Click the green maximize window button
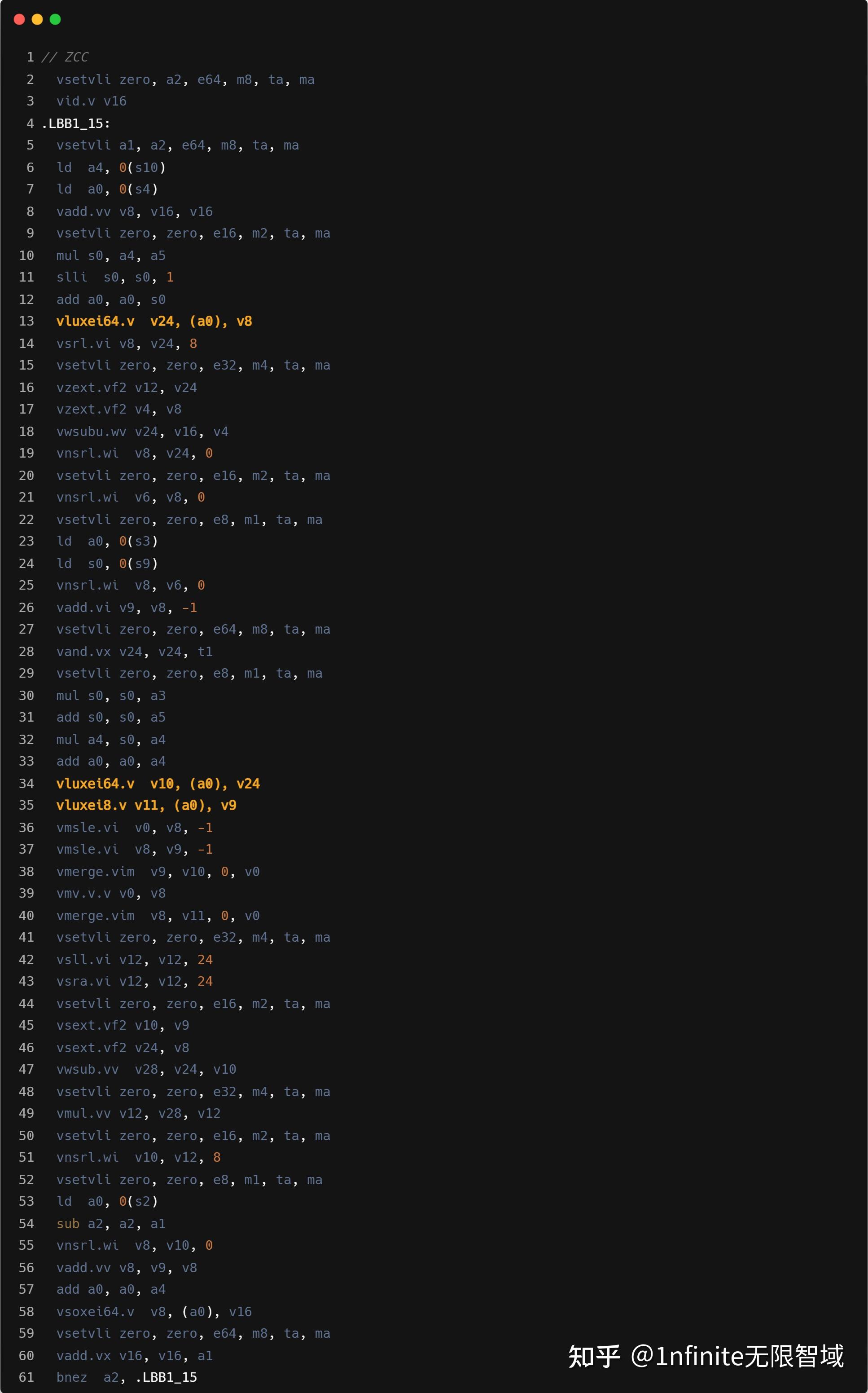This screenshot has width=868, height=1393. click(x=55, y=19)
